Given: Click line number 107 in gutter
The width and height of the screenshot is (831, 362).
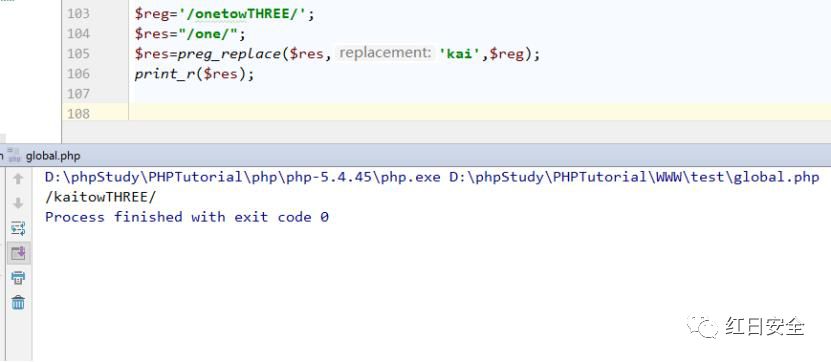Looking at the screenshot, I should click(78, 94).
